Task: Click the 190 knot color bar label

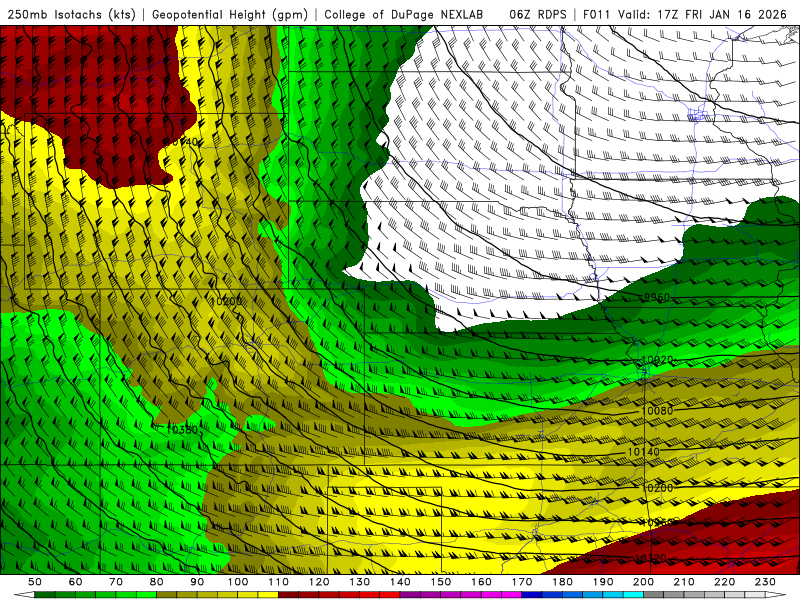Action: [x=603, y=582]
